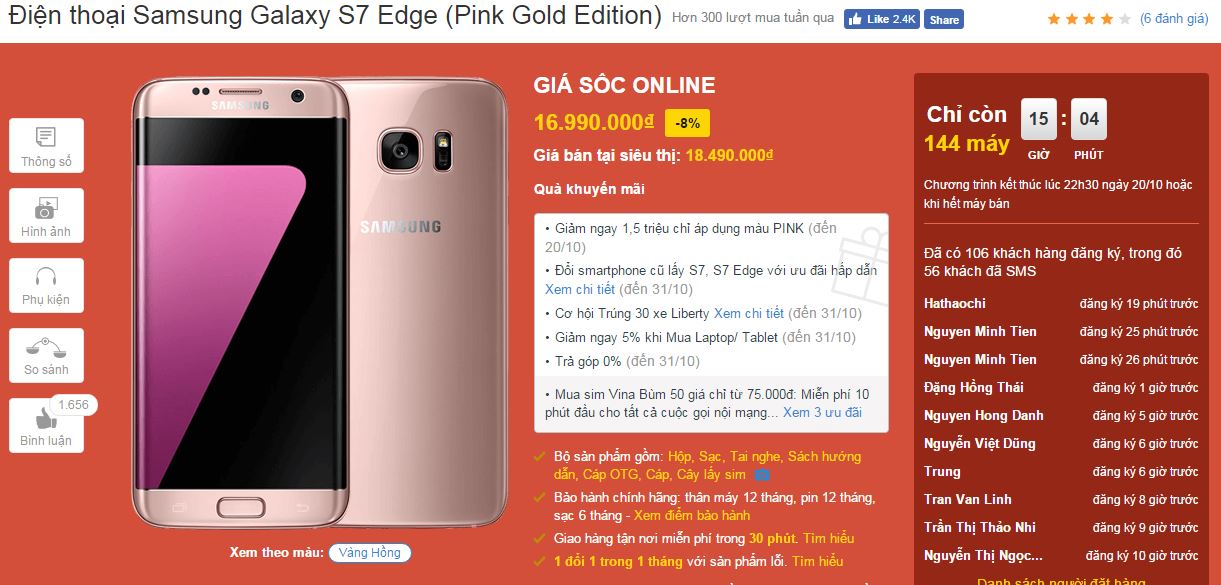This screenshot has width=1221, height=585.
Task: Click Xem điểm bảo hành link
Action: point(692,516)
